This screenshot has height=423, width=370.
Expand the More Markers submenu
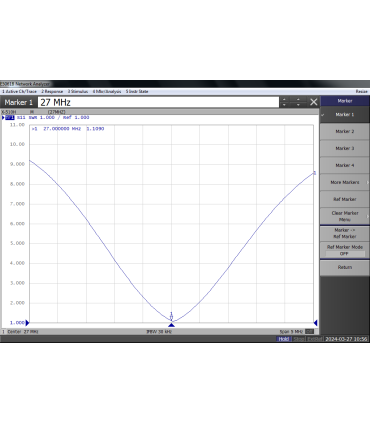point(345,182)
